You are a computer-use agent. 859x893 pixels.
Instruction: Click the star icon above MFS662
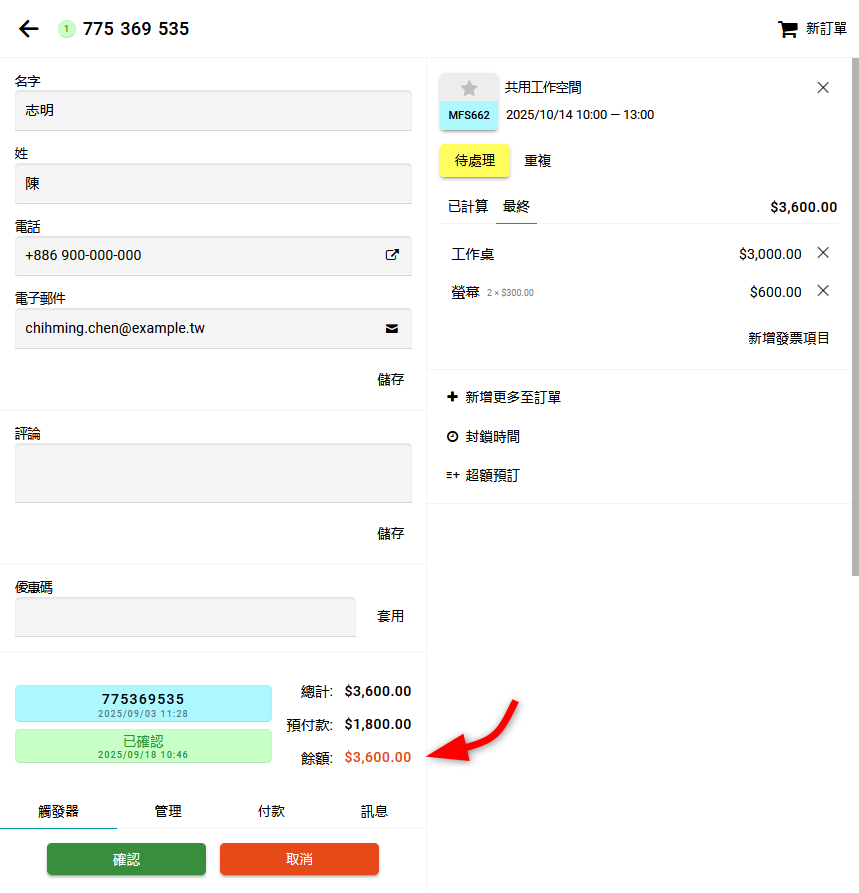coord(469,88)
